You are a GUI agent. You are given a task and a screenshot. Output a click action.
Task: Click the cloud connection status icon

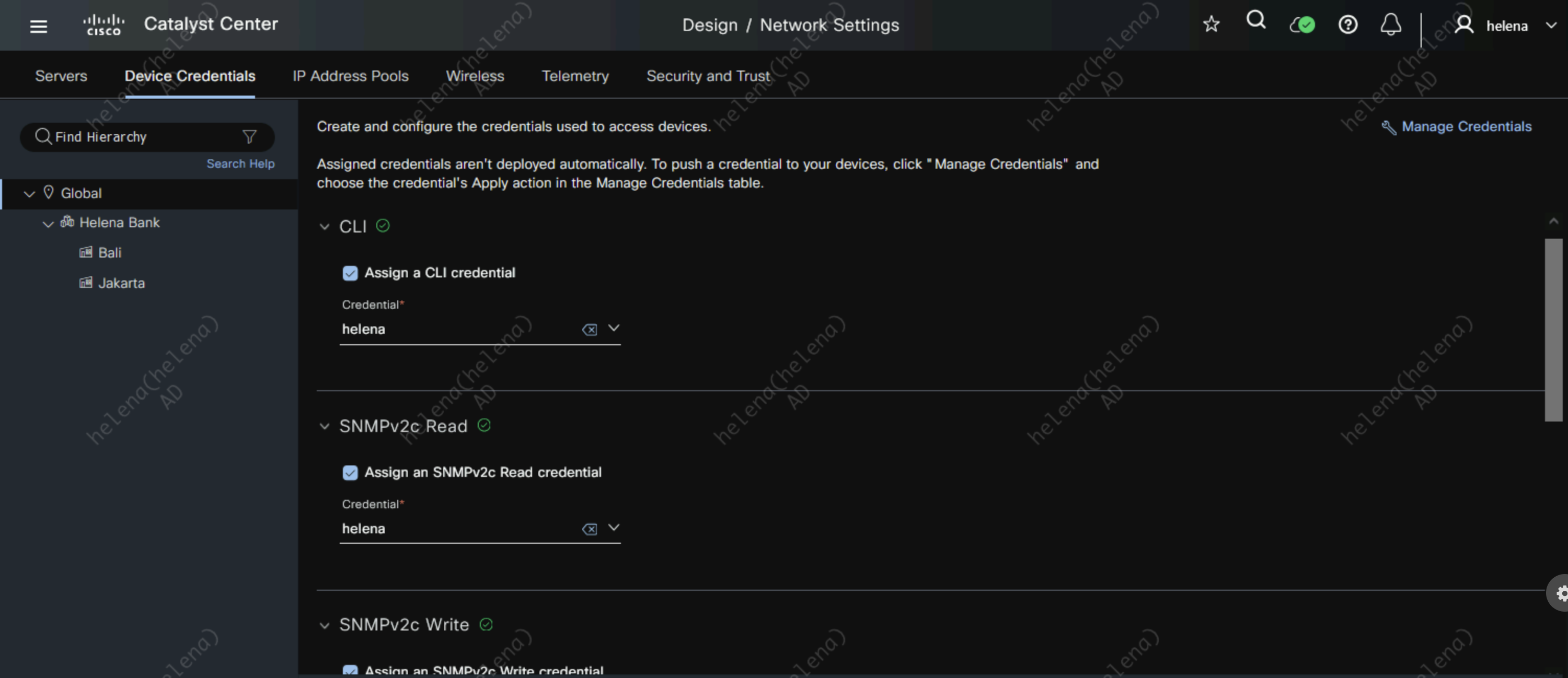(x=1302, y=25)
